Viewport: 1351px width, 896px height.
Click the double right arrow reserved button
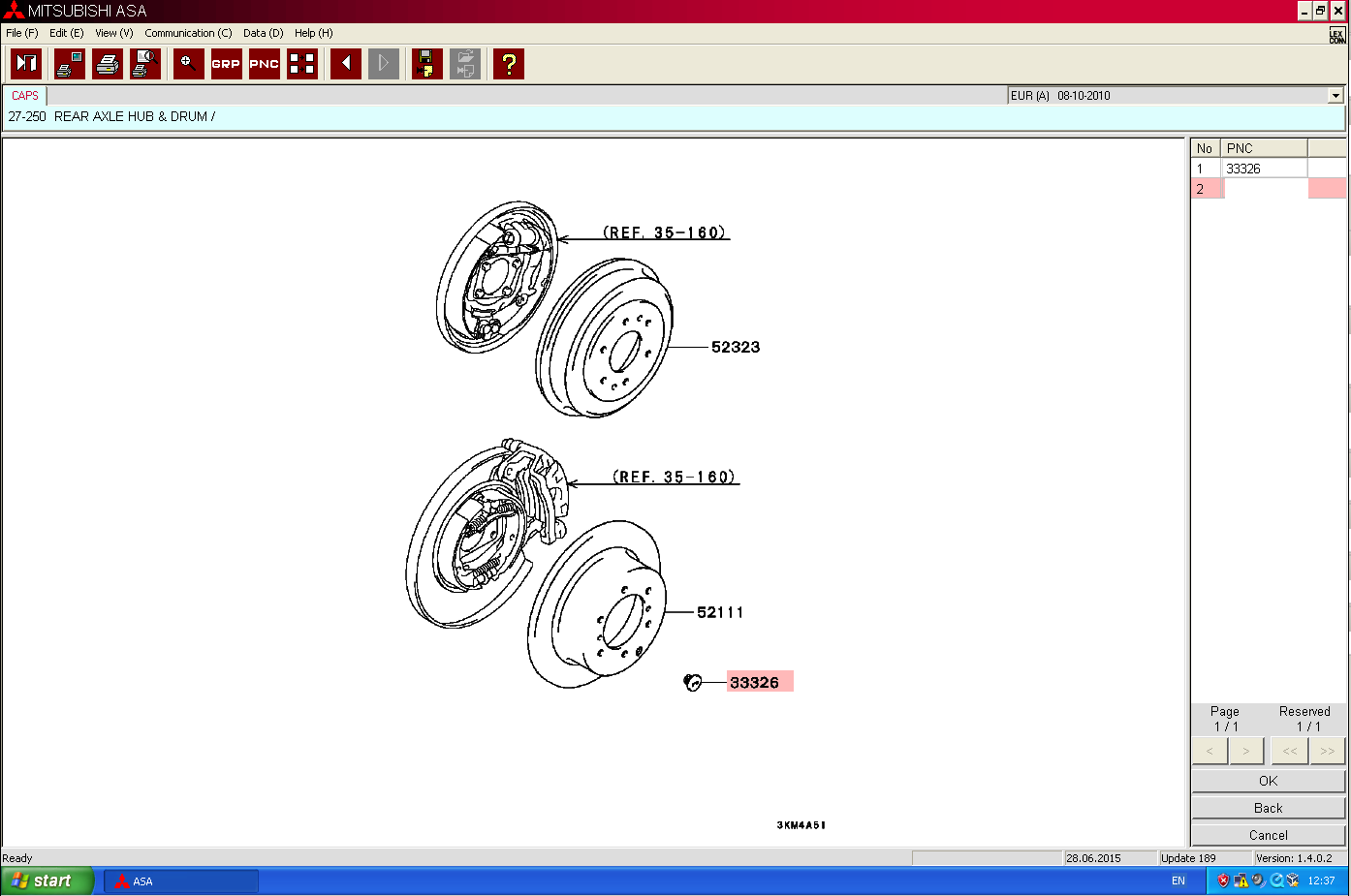pos(1328,751)
